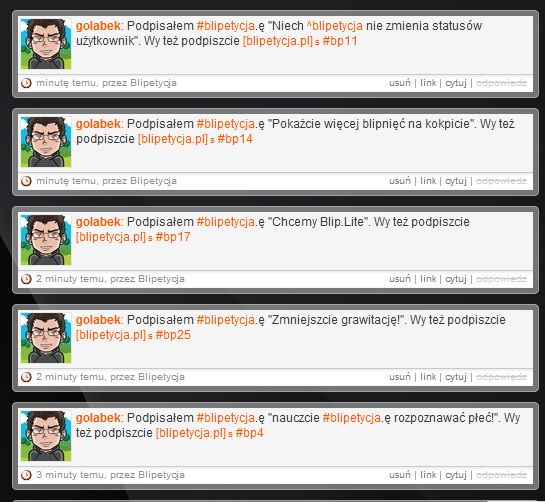Click the disabled odpowiedz on the #bp25 post
This screenshot has height=502, width=545.
pos(502,377)
